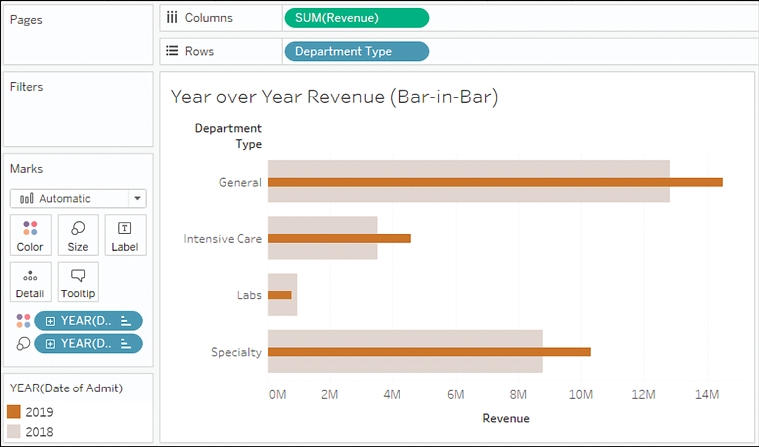Expand the second YEAR pill using plus icon

[50, 343]
